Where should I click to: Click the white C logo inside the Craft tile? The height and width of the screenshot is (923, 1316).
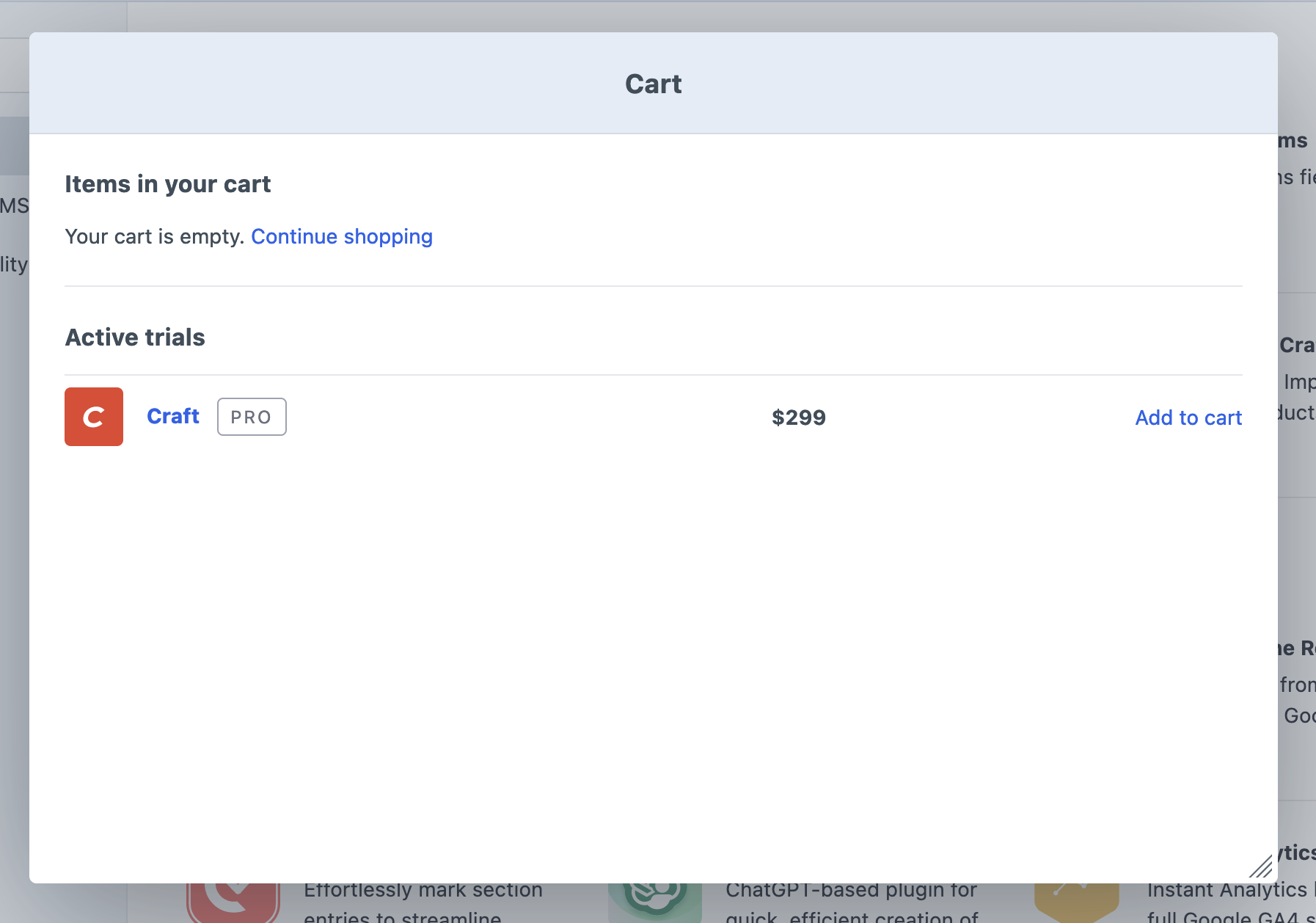(x=93, y=416)
